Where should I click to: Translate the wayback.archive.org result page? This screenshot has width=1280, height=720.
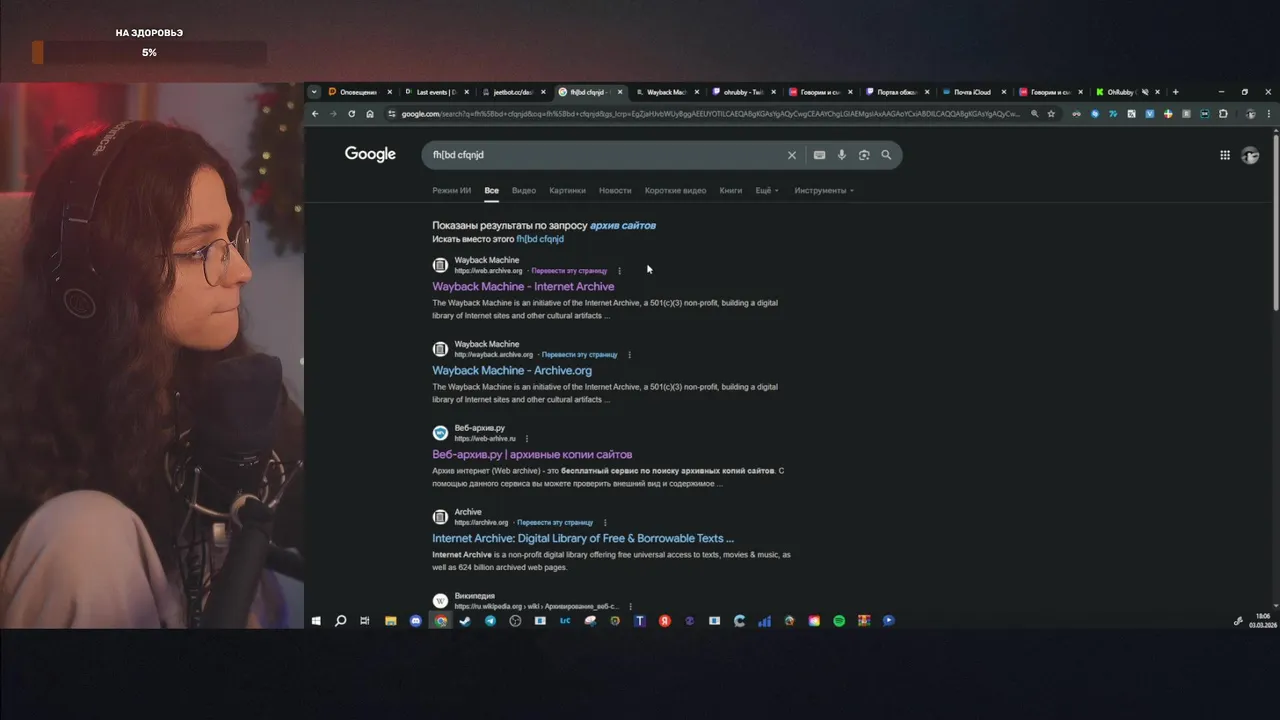click(x=580, y=355)
